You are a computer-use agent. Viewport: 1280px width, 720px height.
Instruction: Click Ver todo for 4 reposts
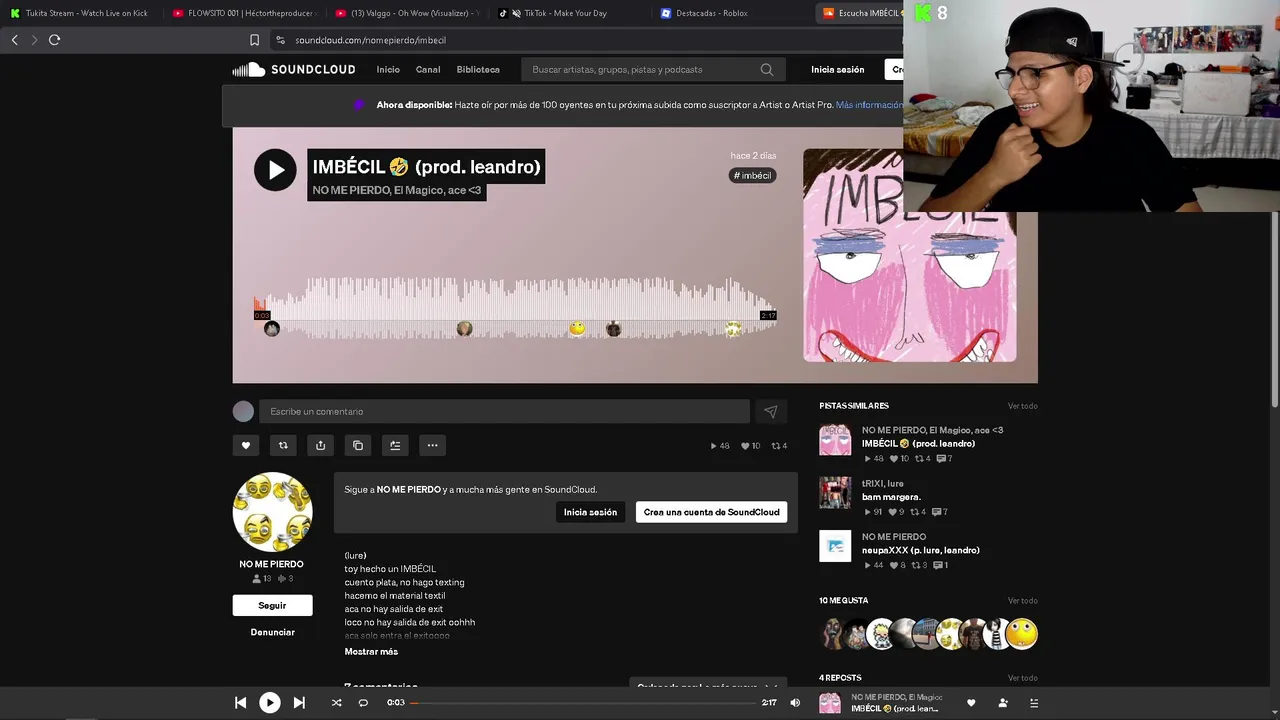pos(1023,678)
